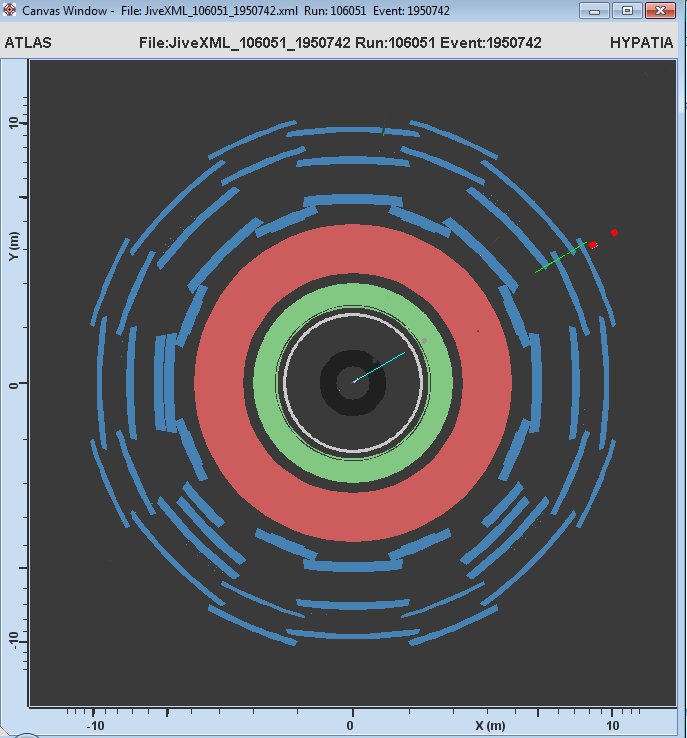Click the gray dot near the cyan track end
Screen dimensions: 687x738
(x=424, y=341)
